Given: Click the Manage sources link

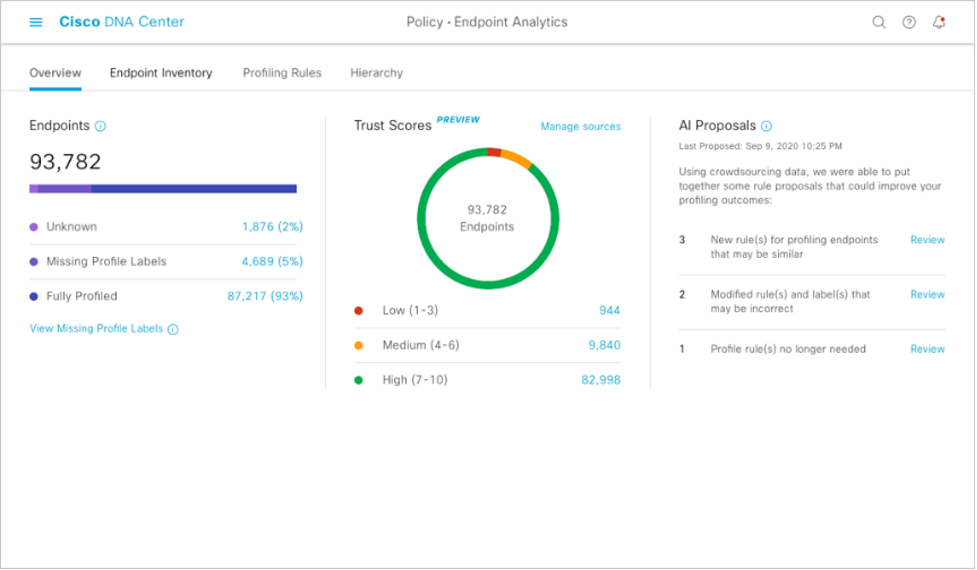Looking at the screenshot, I should coord(580,126).
